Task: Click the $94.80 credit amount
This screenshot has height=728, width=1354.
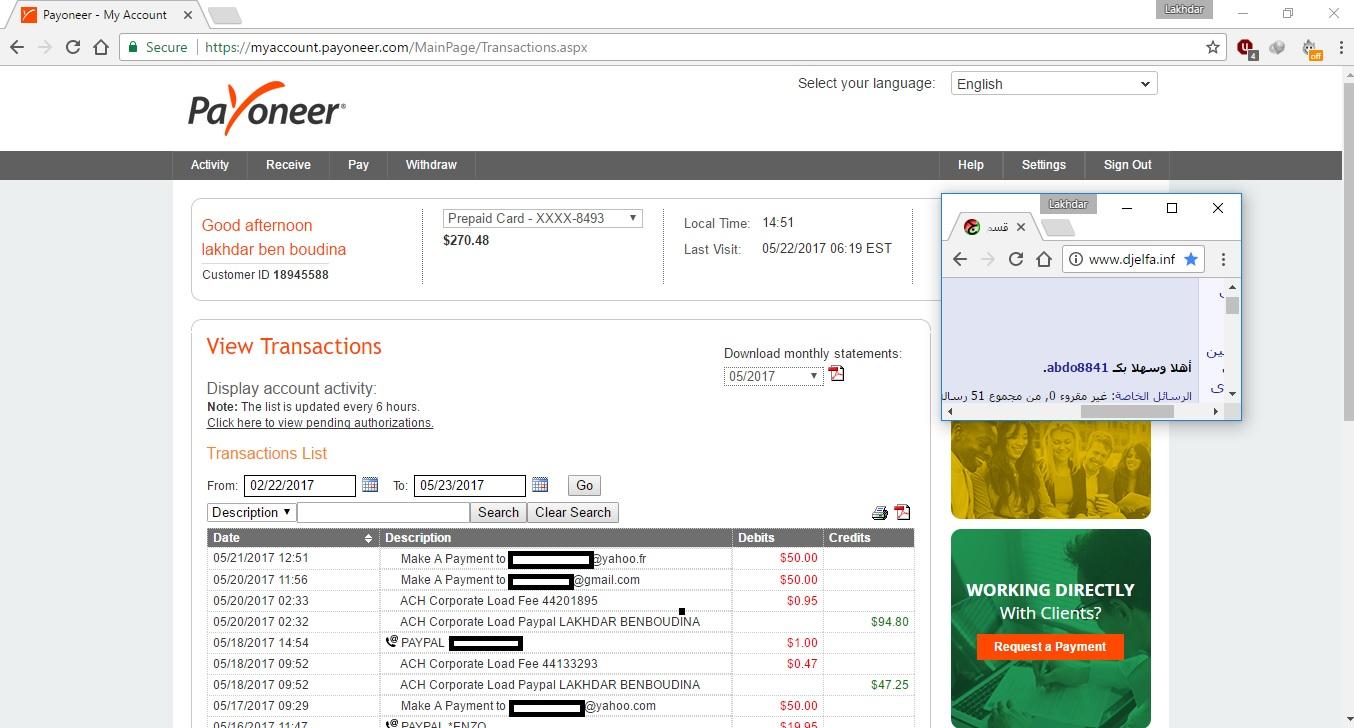Action: point(890,622)
